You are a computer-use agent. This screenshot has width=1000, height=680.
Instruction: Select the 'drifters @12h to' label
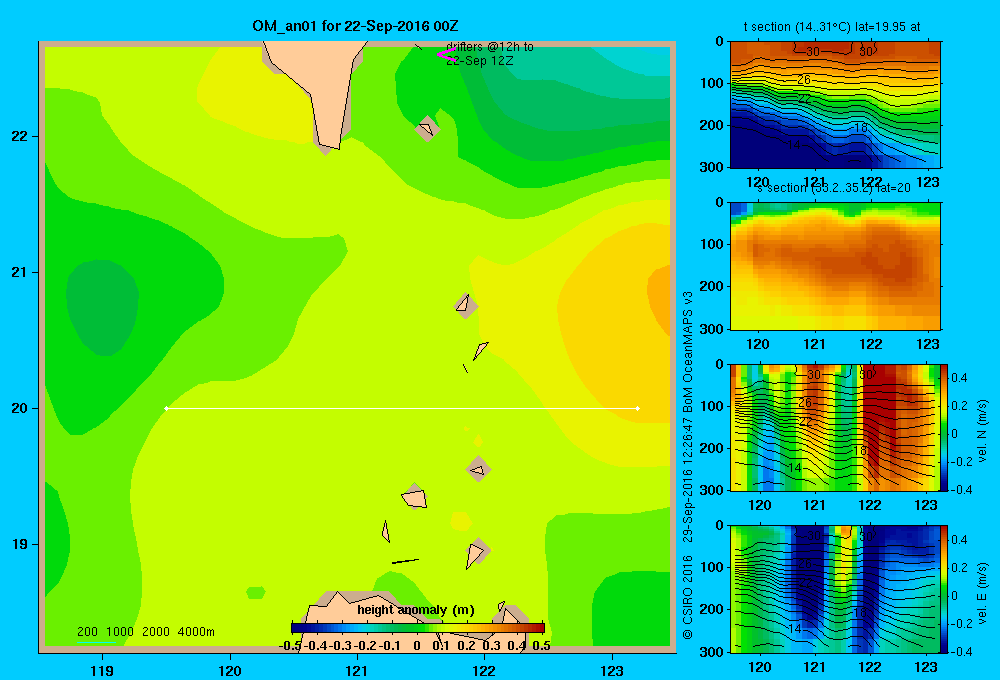click(490, 47)
